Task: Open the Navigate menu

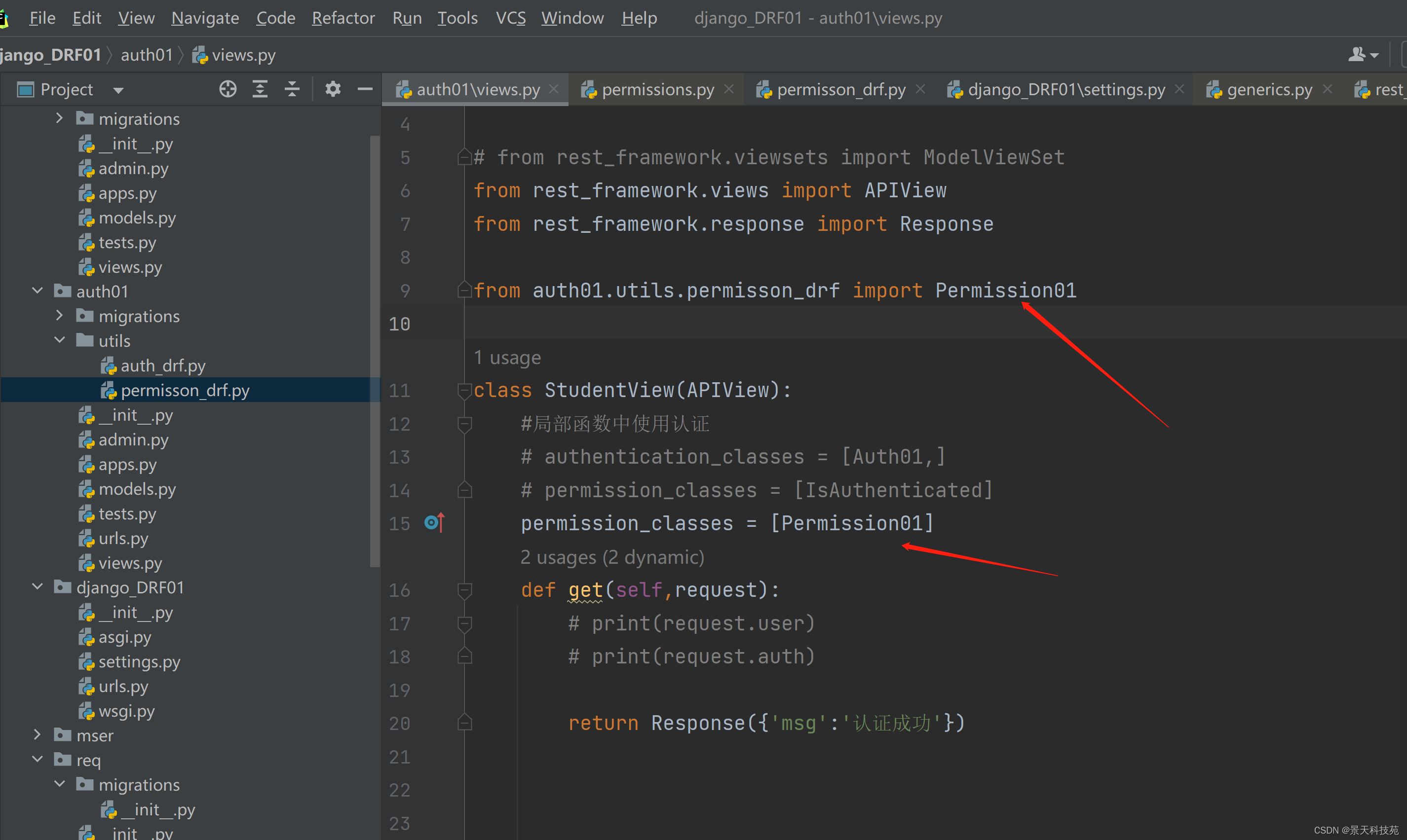Action: pyautogui.click(x=205, y=18)
